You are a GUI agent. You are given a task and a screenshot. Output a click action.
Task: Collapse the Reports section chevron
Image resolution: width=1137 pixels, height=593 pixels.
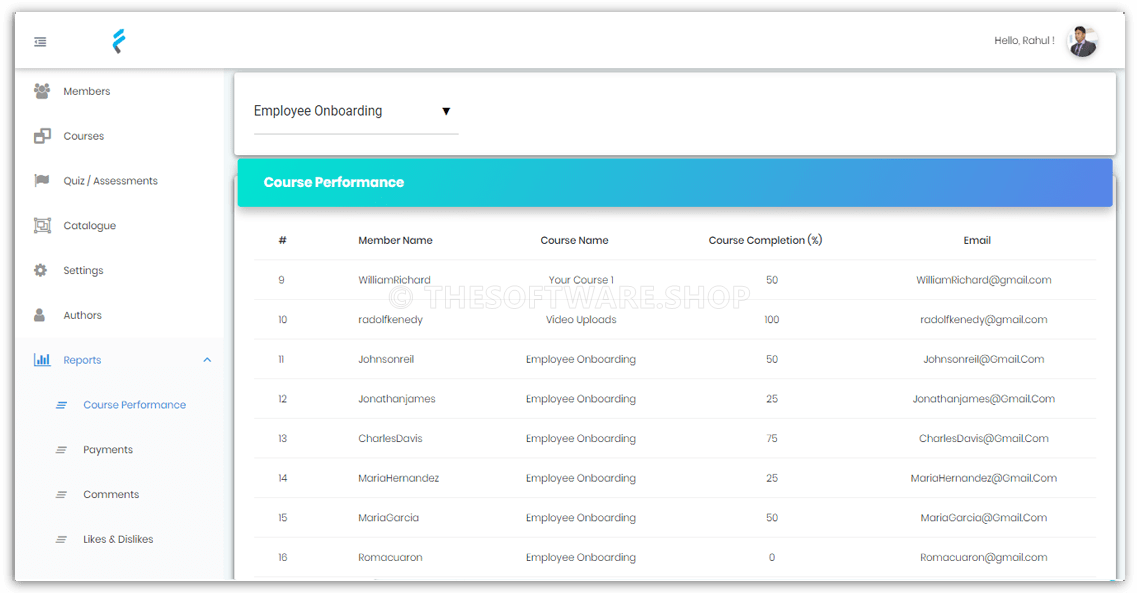(x=207, y=359)
